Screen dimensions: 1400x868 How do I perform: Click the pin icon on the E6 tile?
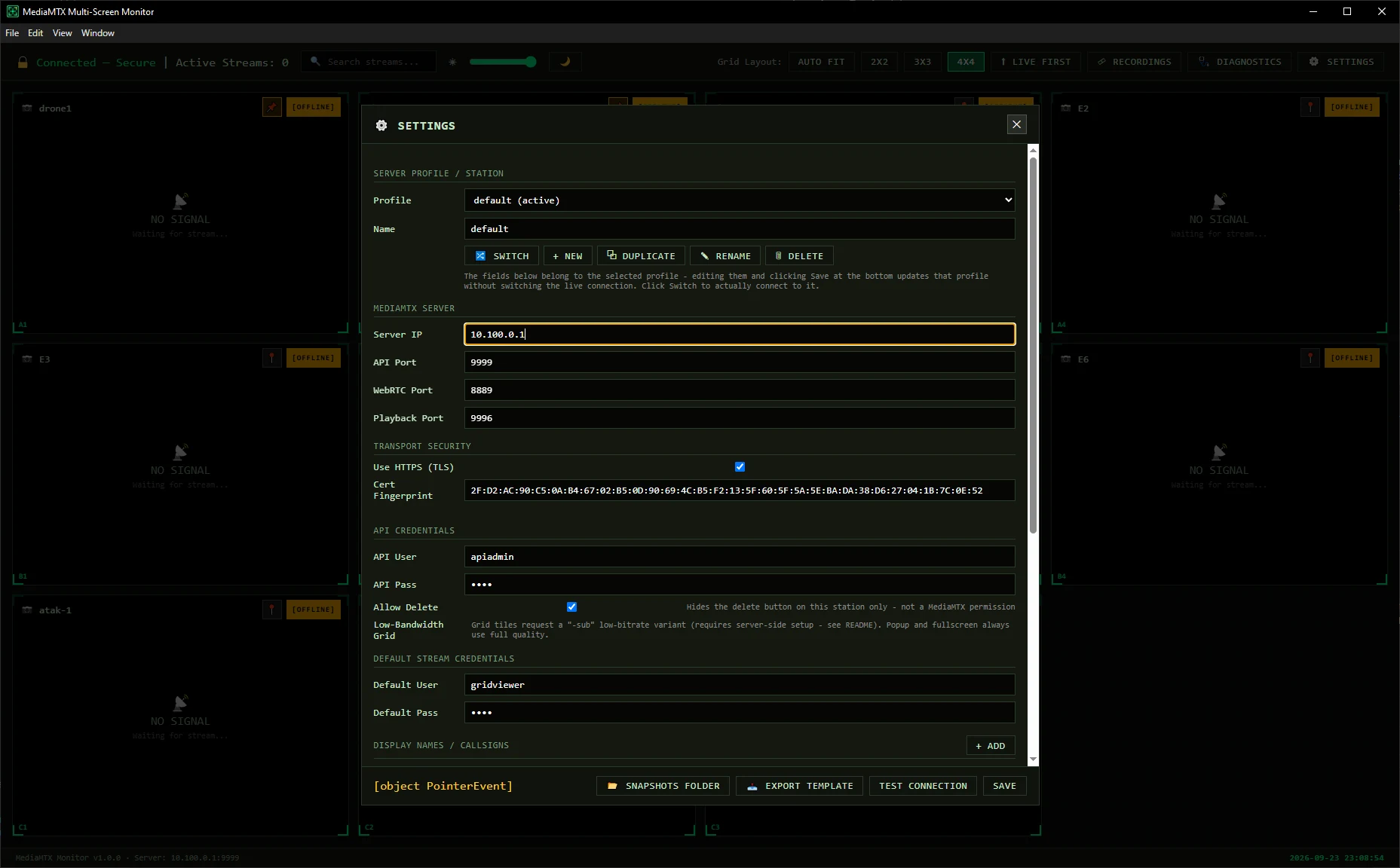click(1310, 358)
